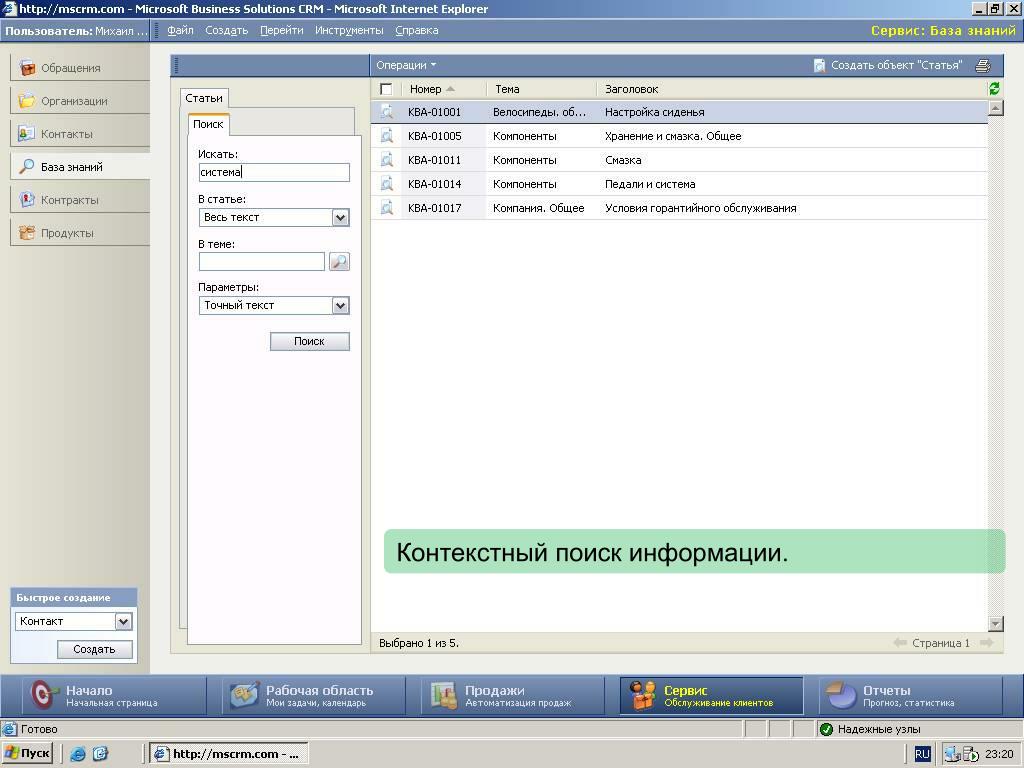Click the previous page arrow
1024x768 pixels.
[x=900, y=643]
